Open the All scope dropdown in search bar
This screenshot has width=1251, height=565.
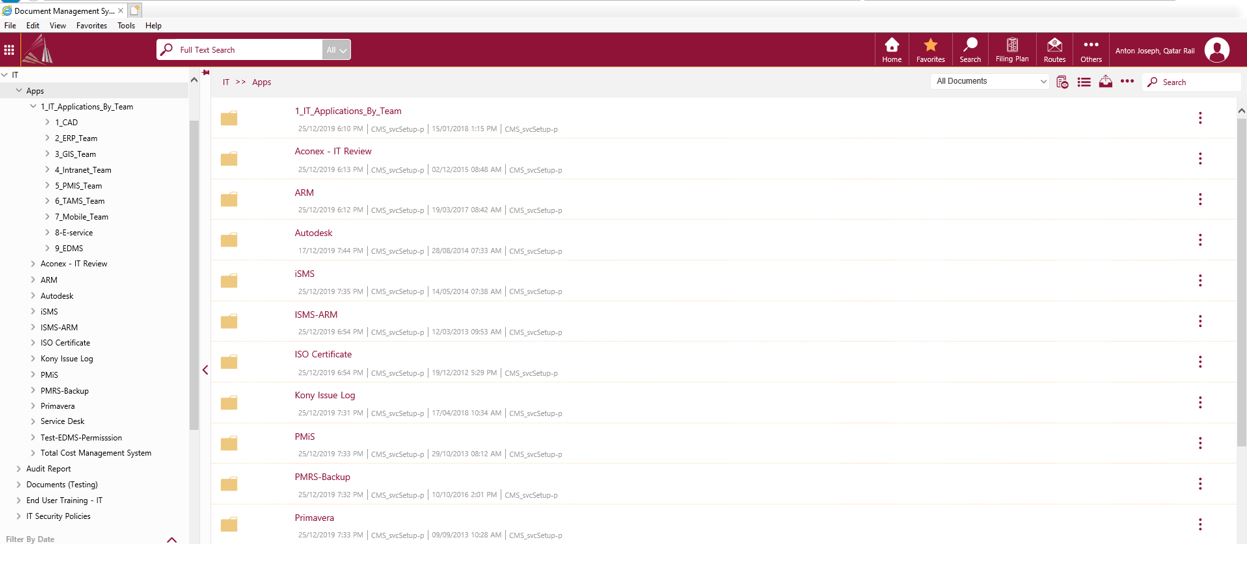click(337, 49)
